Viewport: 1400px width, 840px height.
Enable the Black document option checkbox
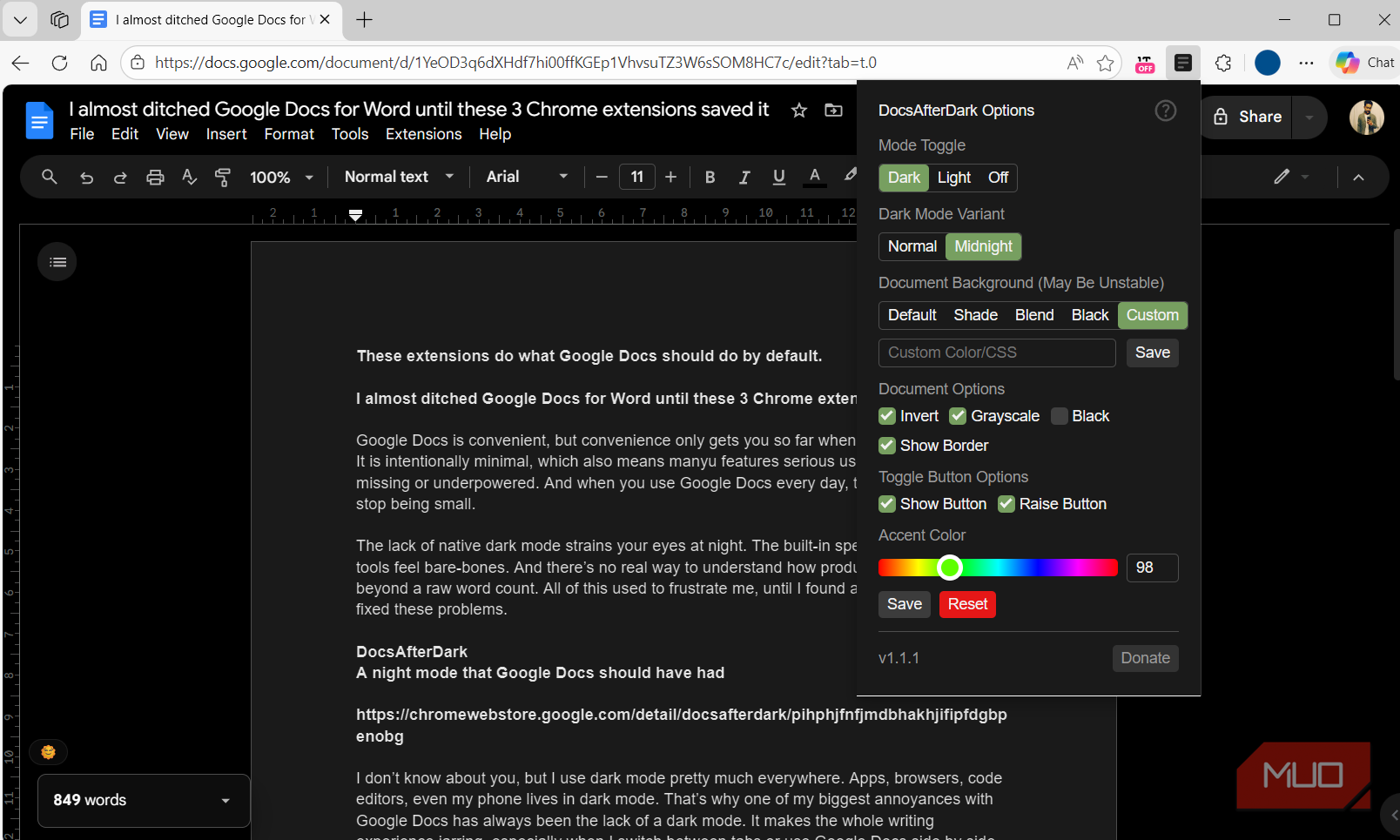pyautogui.click(x=1059, y=416)
